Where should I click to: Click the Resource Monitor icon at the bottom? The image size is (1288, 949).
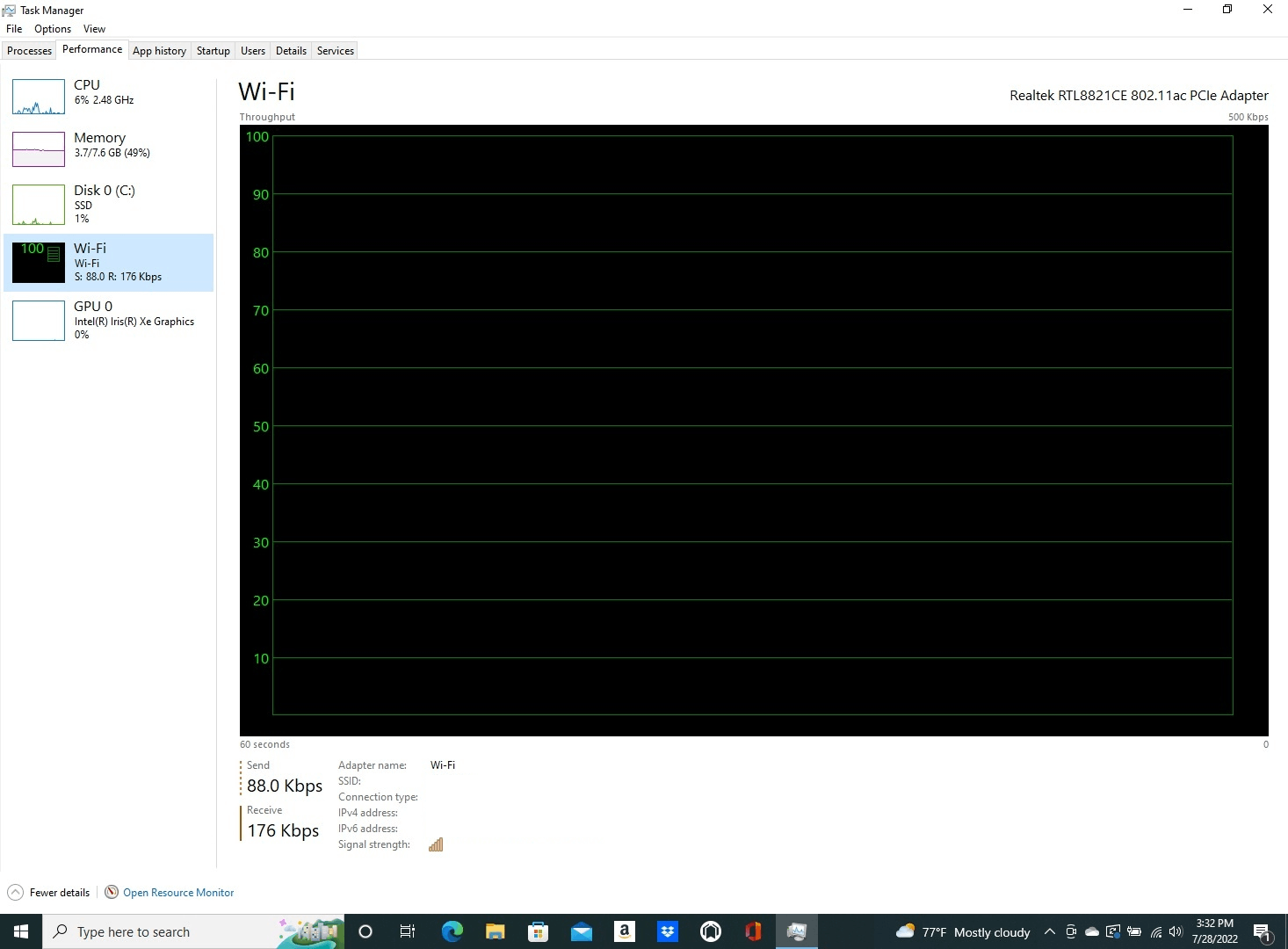(x=112, y=892)
